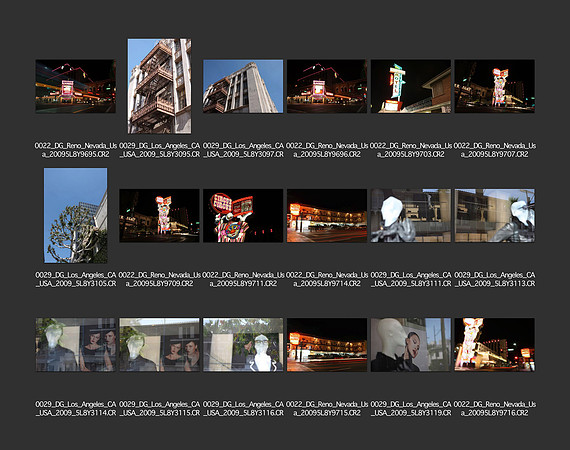Open the mannequin with poster thumbnail numbered 3114
The width and height of the screenshot is (570, 450).
pyautogui.click(x=76, y=345)
